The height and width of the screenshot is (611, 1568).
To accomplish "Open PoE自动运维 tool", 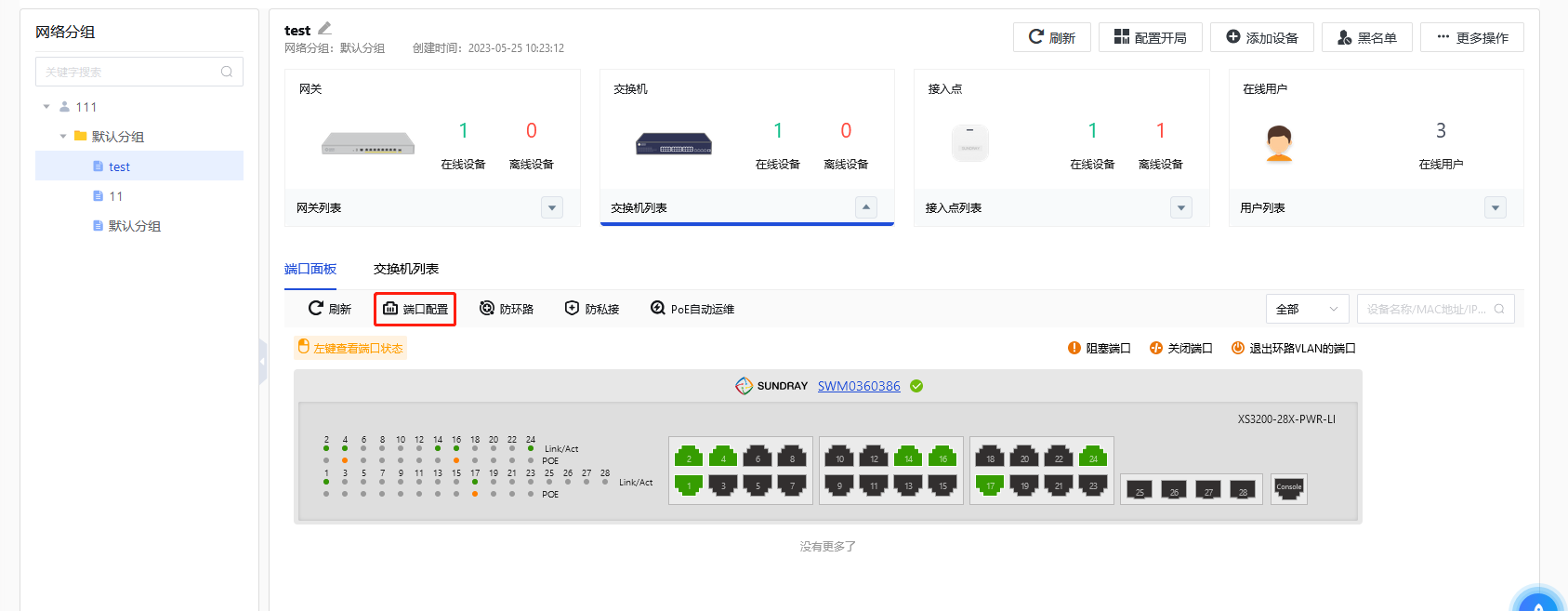I will (692, 309).
